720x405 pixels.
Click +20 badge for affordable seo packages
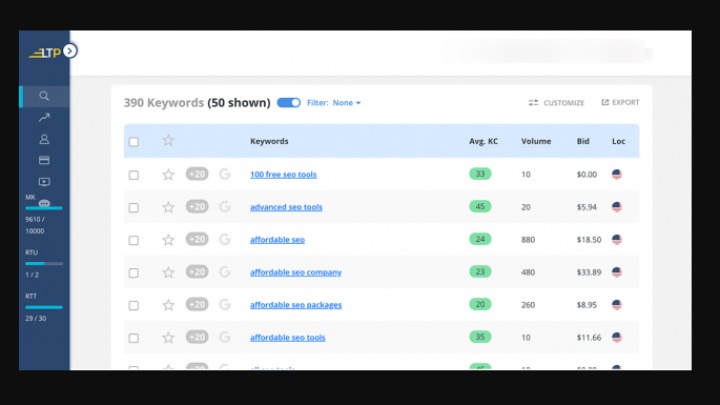(x=197, y=304)
